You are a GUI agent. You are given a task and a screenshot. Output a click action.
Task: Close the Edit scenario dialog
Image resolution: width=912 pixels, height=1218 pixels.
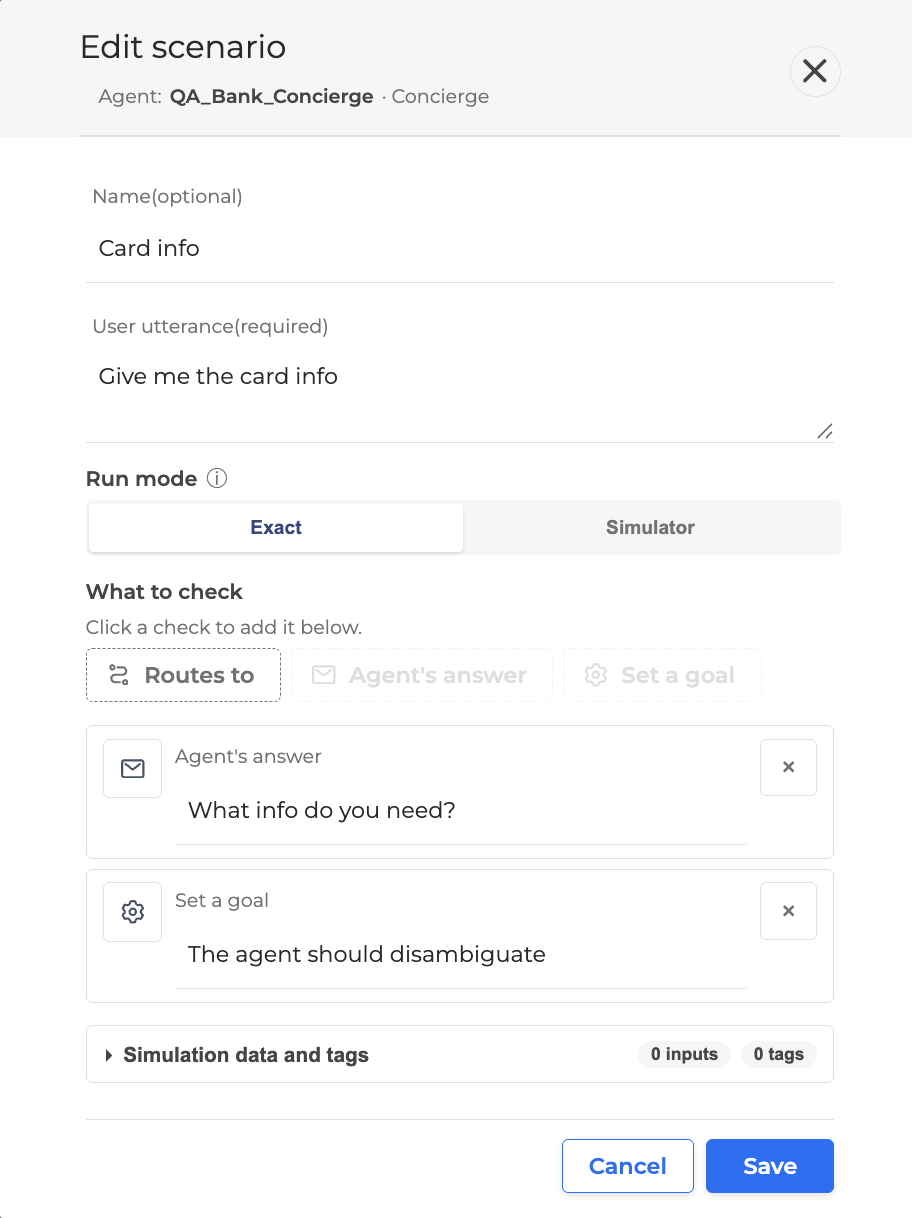tap(815, 71)
